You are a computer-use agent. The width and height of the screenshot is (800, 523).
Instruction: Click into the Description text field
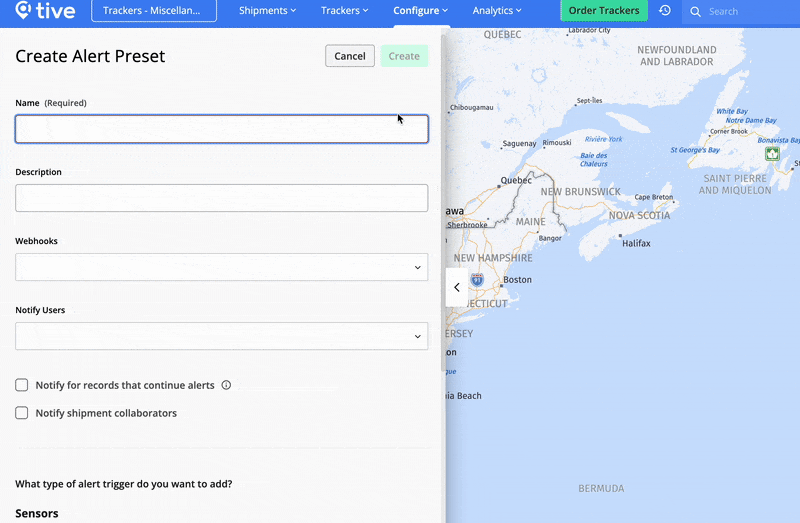tap(221, 198)
